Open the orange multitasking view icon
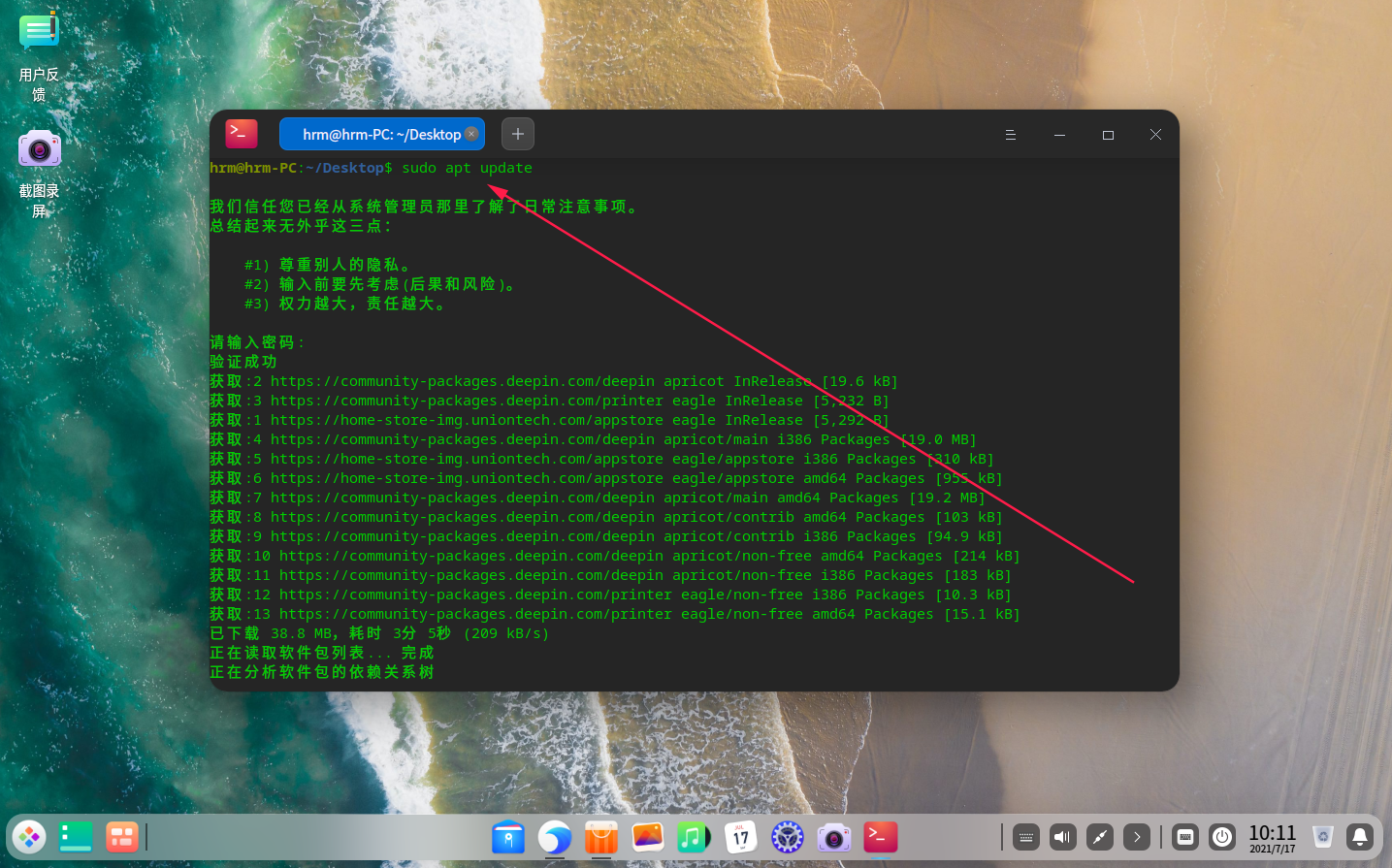The height and width of the screenshot is (868, 1392). [x=122, y=837]
